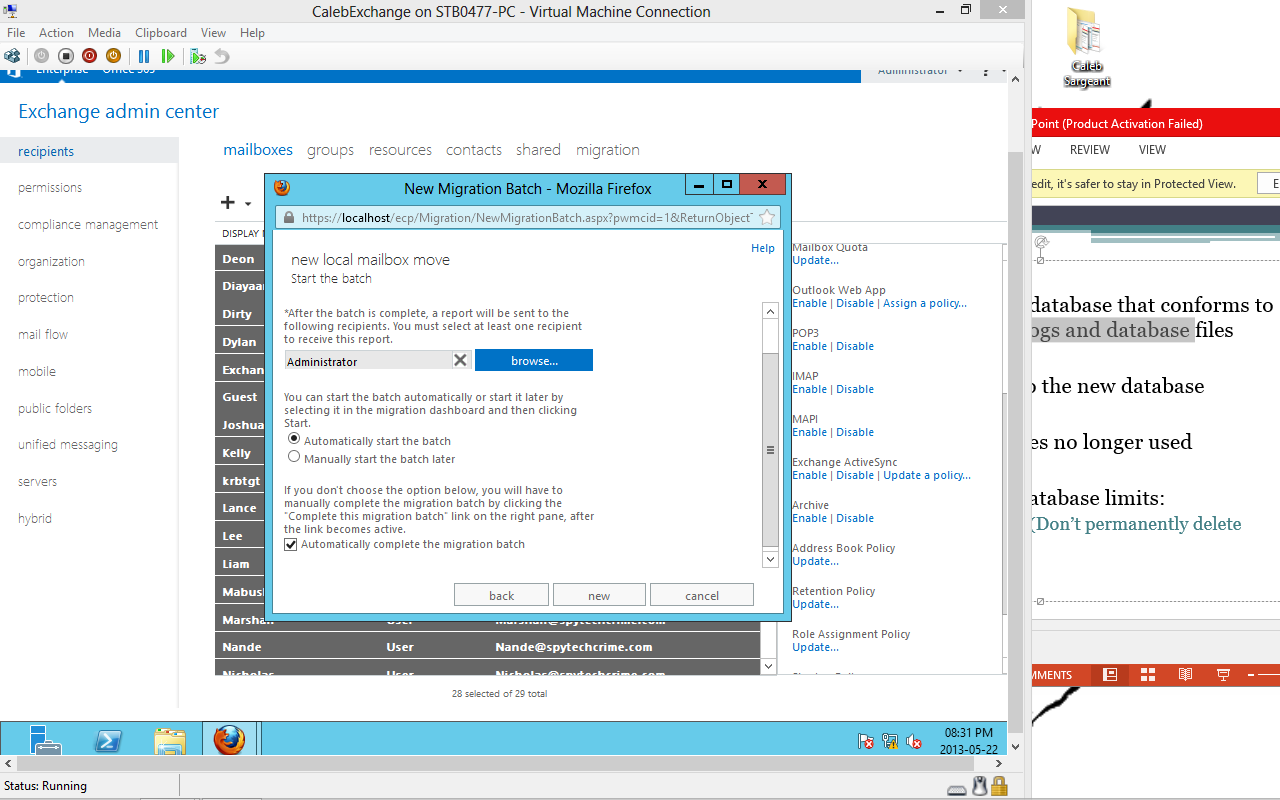Click the green Reset VM icon
The width and height of the screenshot is (1280, 800).
[168, 56]
